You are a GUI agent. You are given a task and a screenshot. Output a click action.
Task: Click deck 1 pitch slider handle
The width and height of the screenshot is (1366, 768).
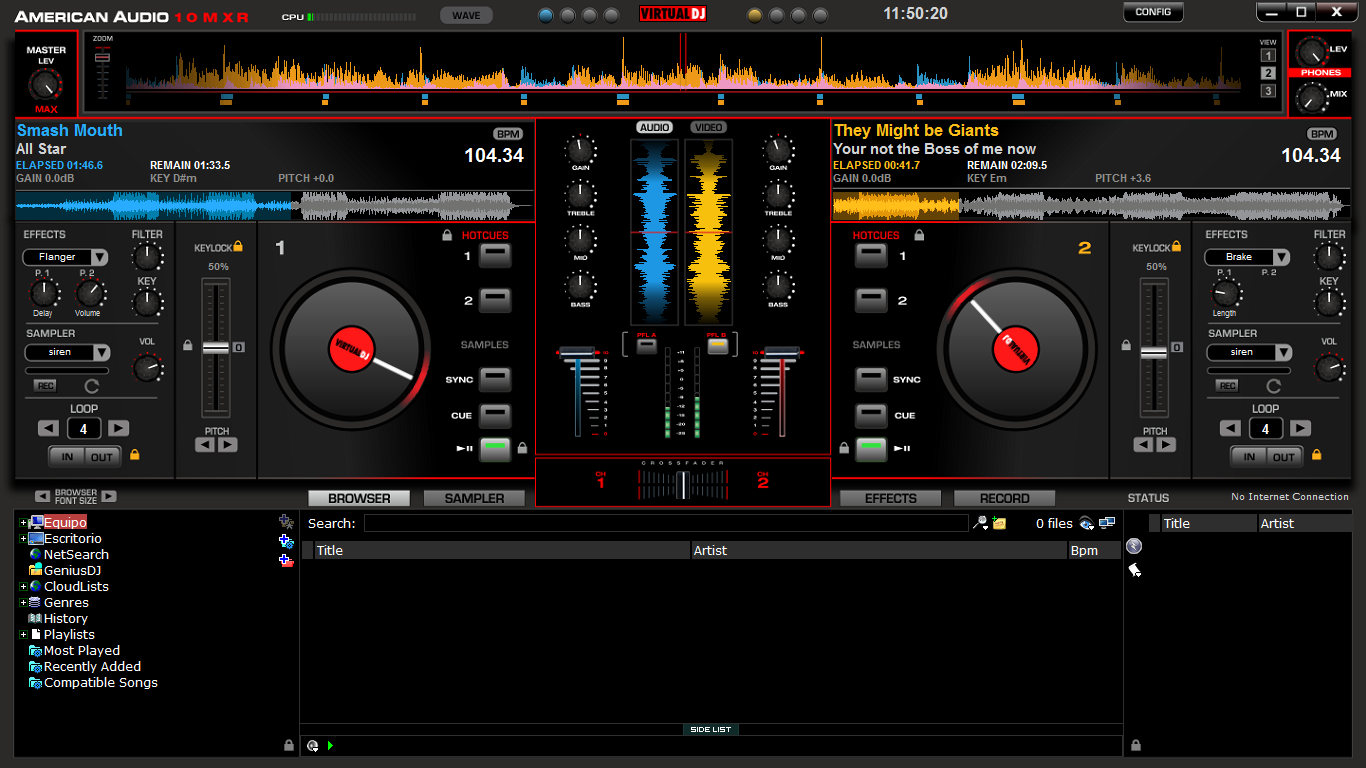(216, 348)
